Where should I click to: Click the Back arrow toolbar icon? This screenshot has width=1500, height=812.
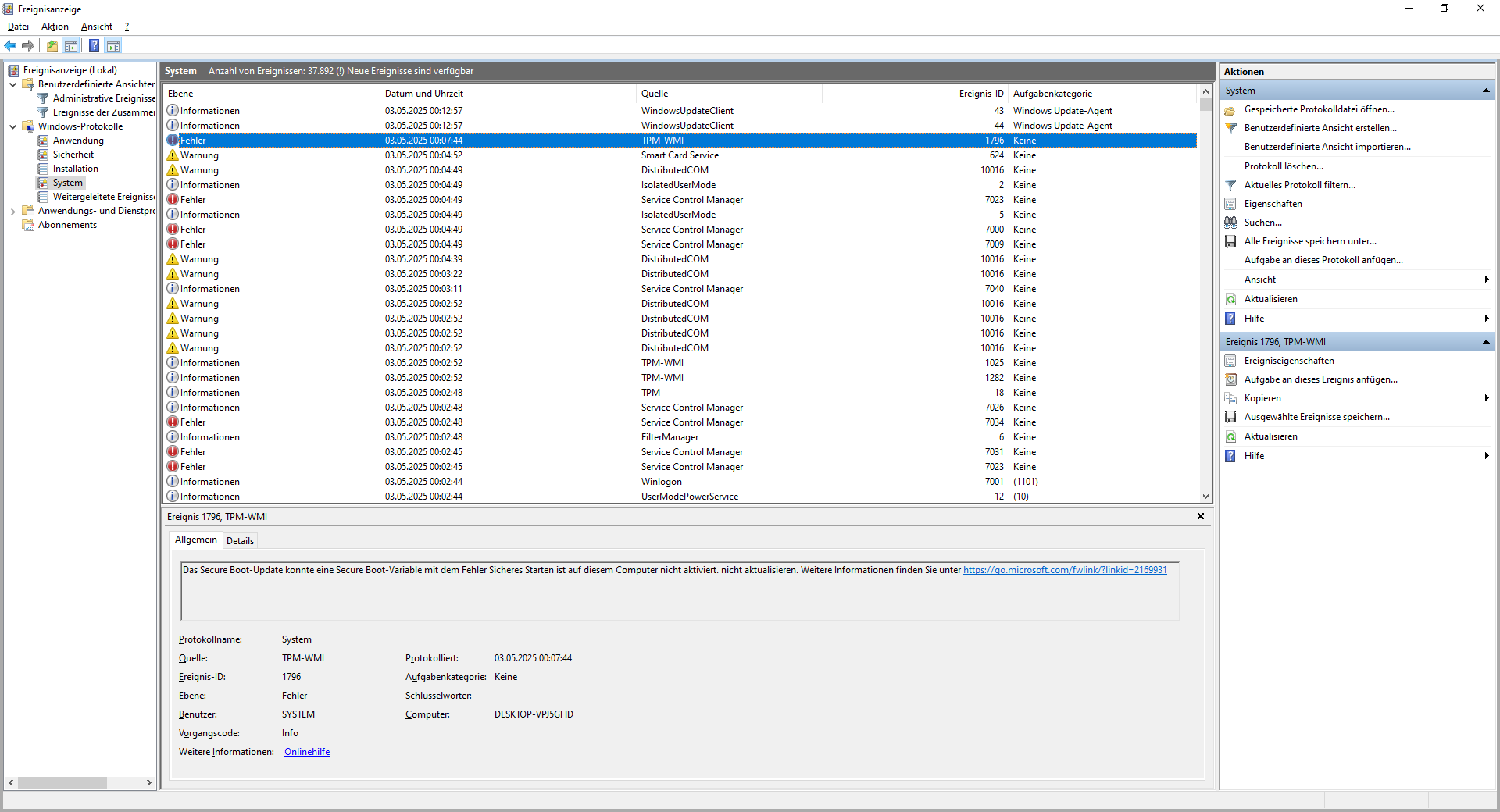(x=10, y=45)
